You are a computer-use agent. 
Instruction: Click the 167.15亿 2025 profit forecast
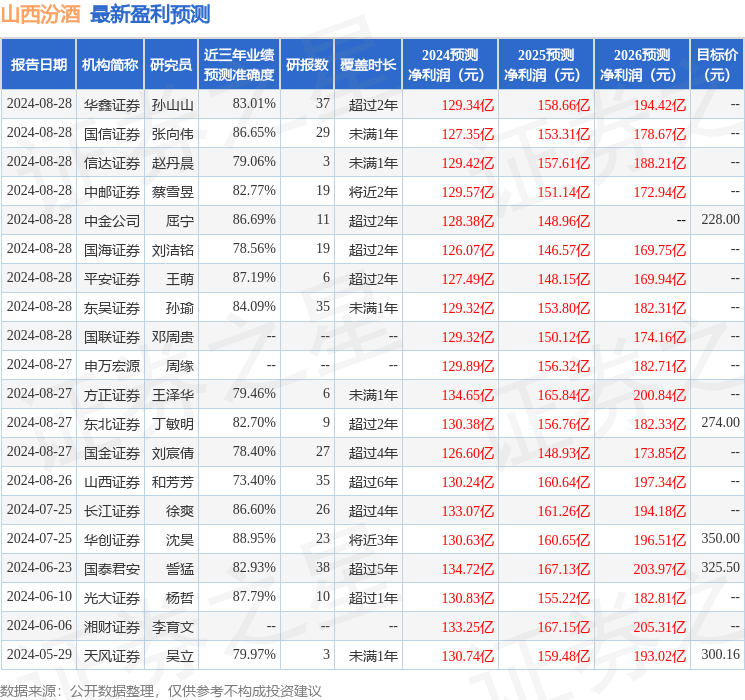(564, 627)
